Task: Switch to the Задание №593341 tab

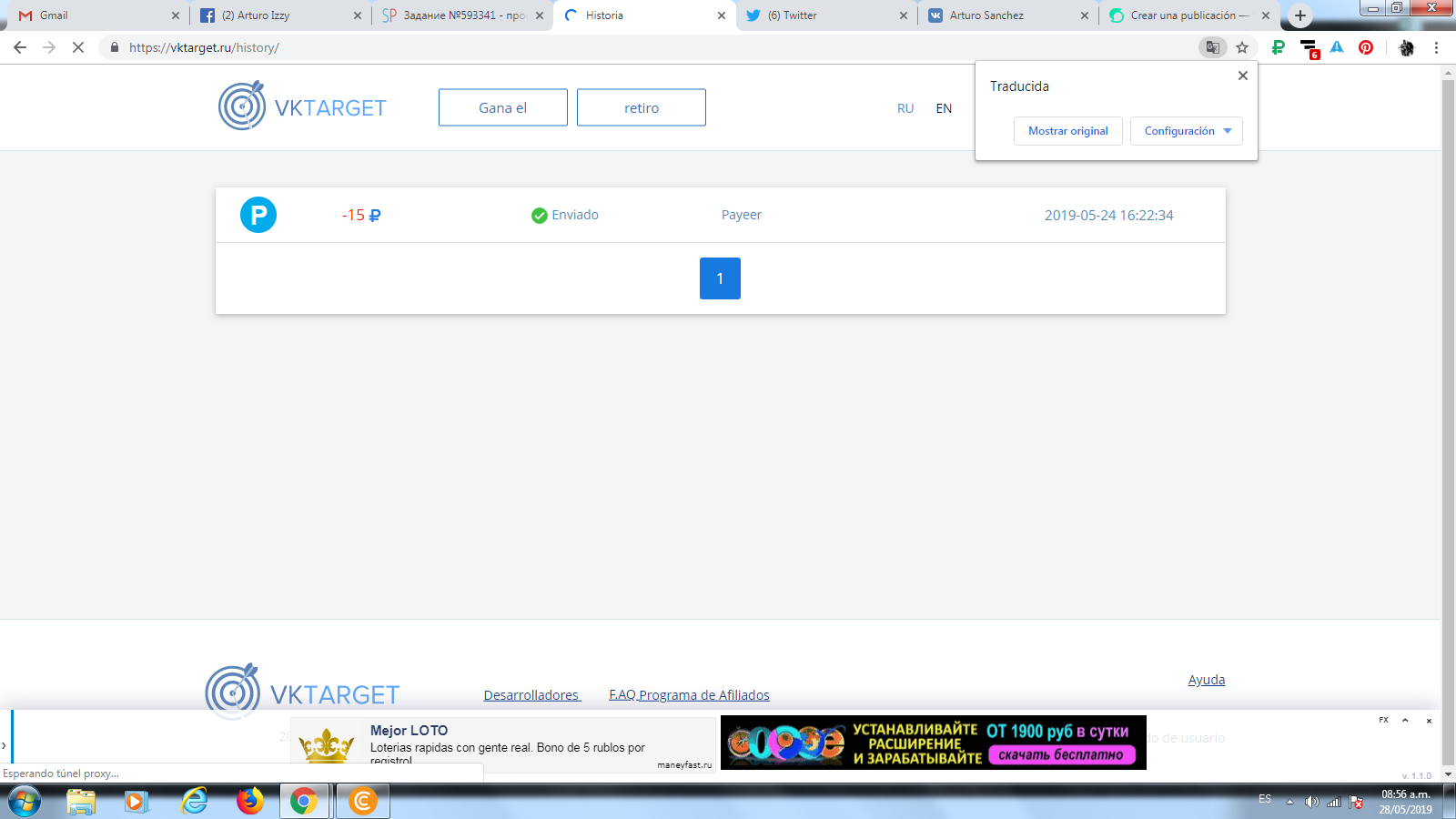Action: [x=461, y=15]
